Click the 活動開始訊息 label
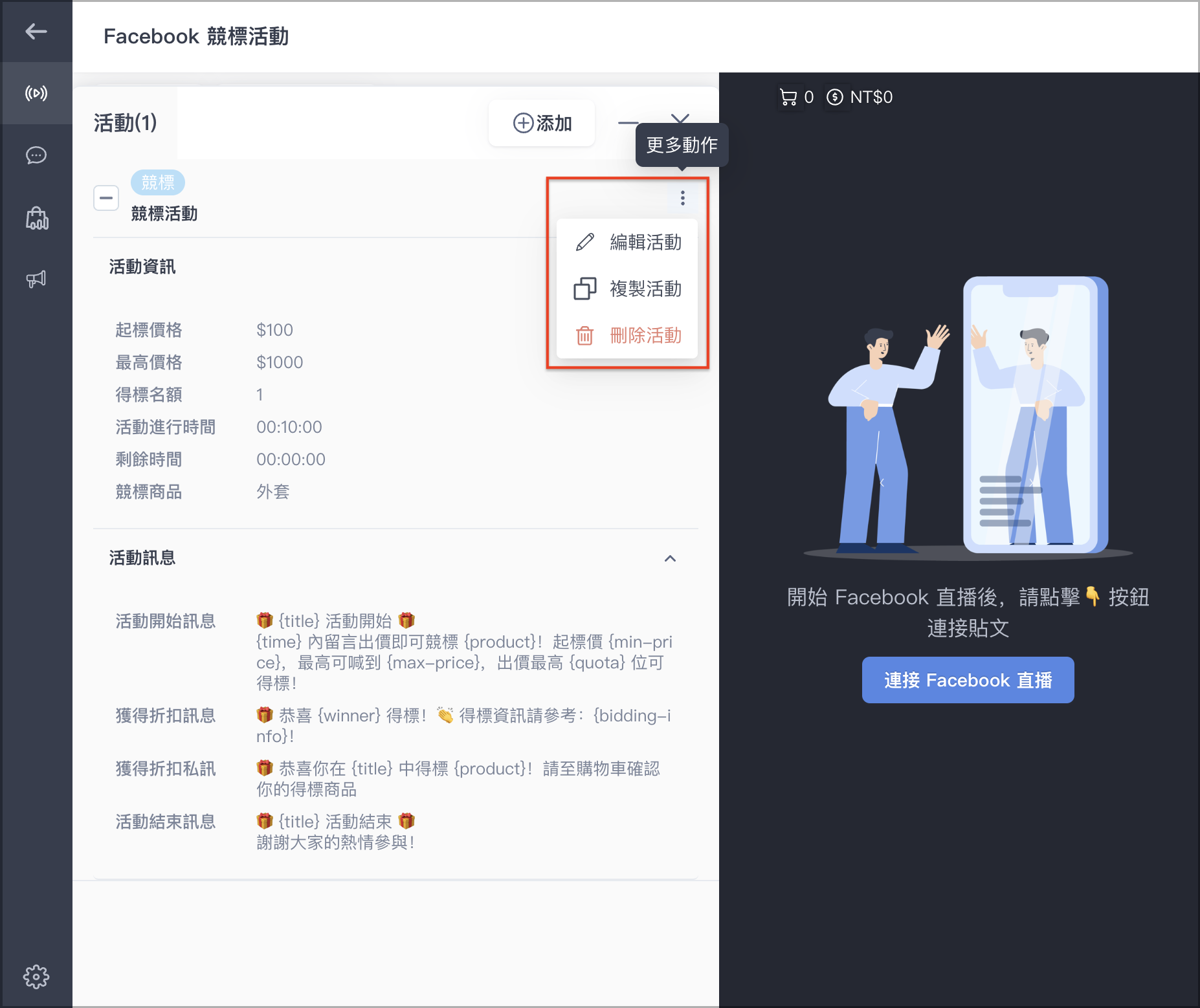The image size is (1200, 1008). coord(166,621)
